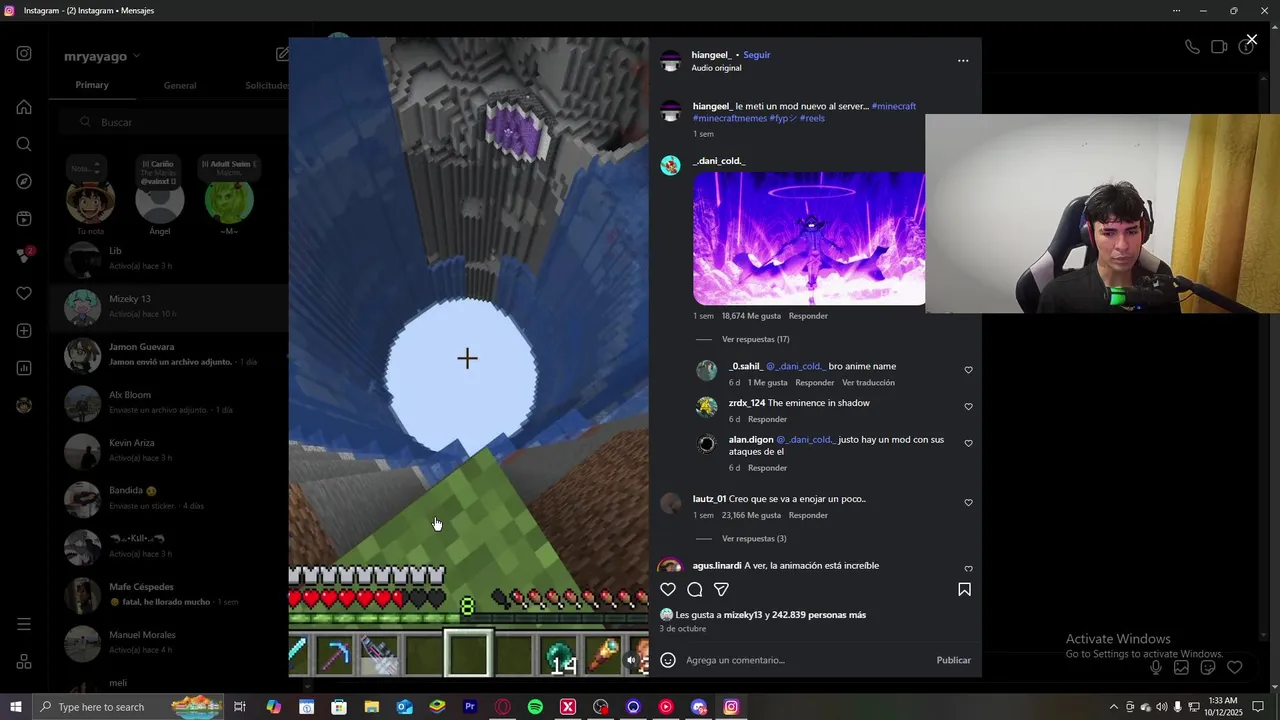This screenshot has height=720, width=1280.
Task: Click the comment bubble icon
Action: coord(695,590)
